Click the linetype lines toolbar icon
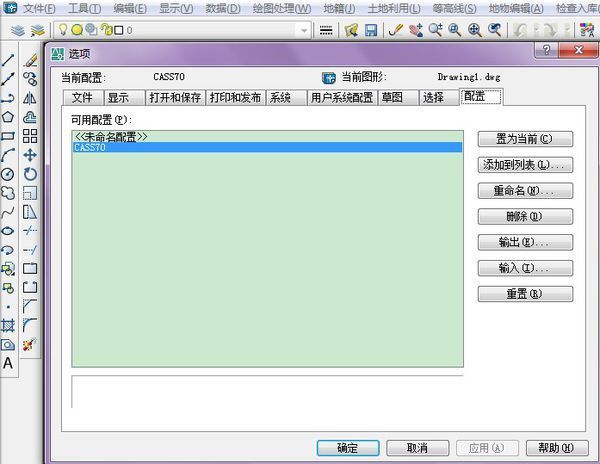 [326, 30]
